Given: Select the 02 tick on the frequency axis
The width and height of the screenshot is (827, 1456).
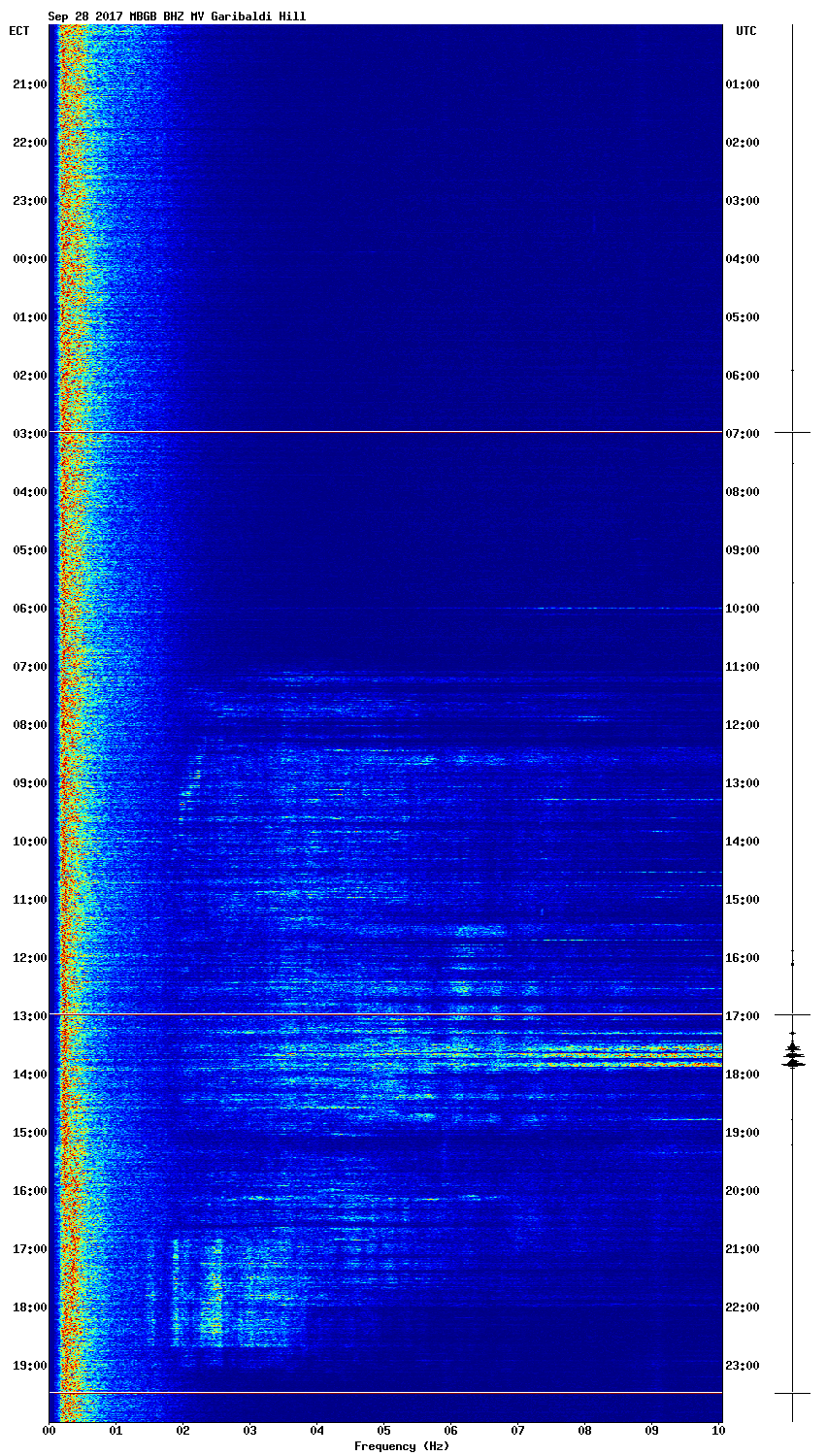Looking at the screenshot, I should (182, 1431).
